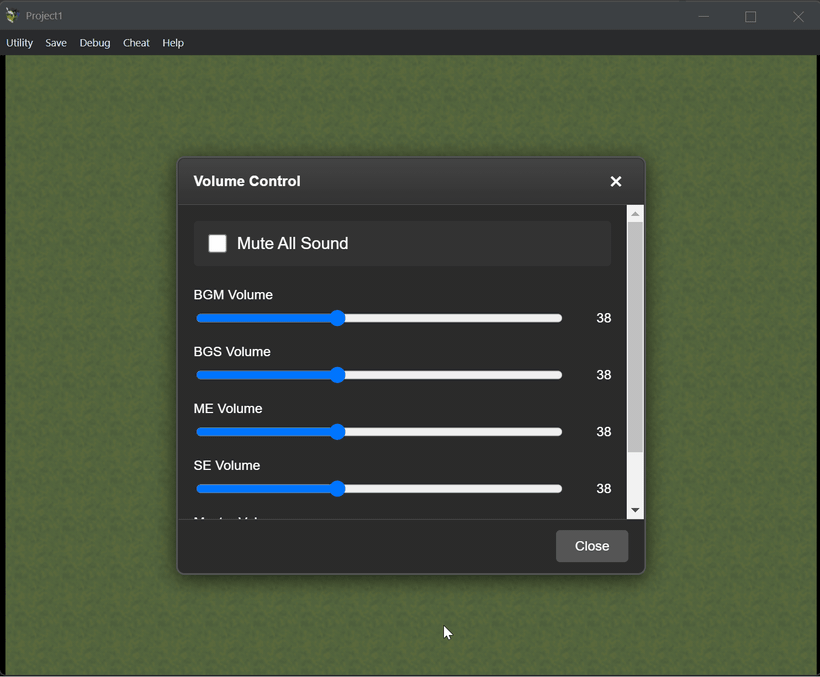
Task: Click the ME Volume slider handle
Action: [337, 432]
